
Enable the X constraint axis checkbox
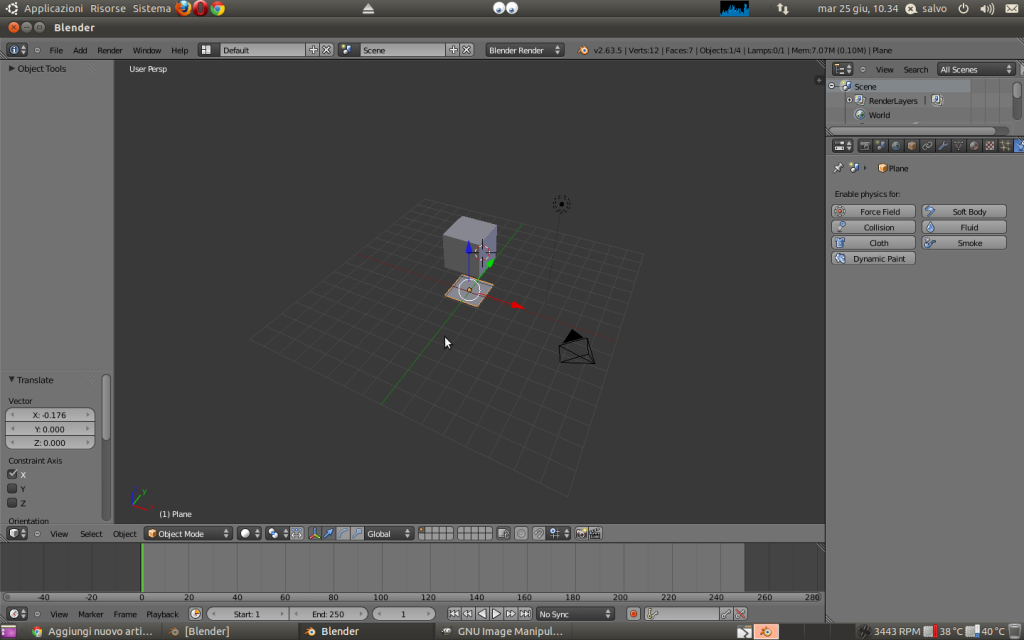[x=13, y=474]
